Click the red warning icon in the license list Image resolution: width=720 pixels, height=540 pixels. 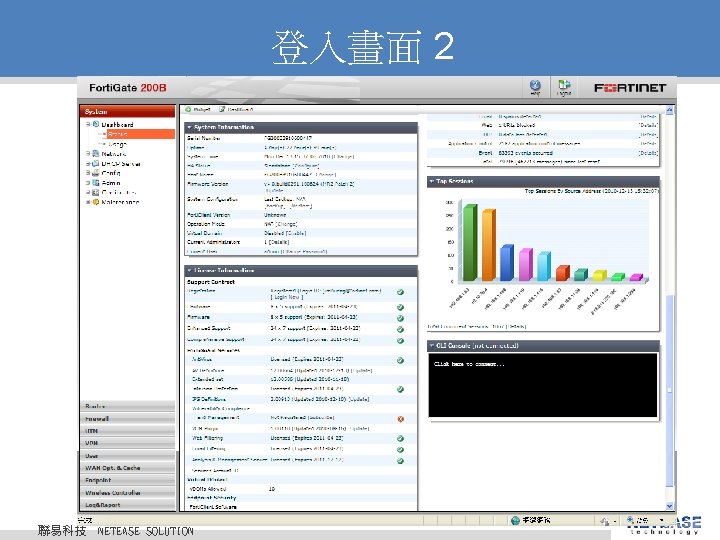(400, 419)
